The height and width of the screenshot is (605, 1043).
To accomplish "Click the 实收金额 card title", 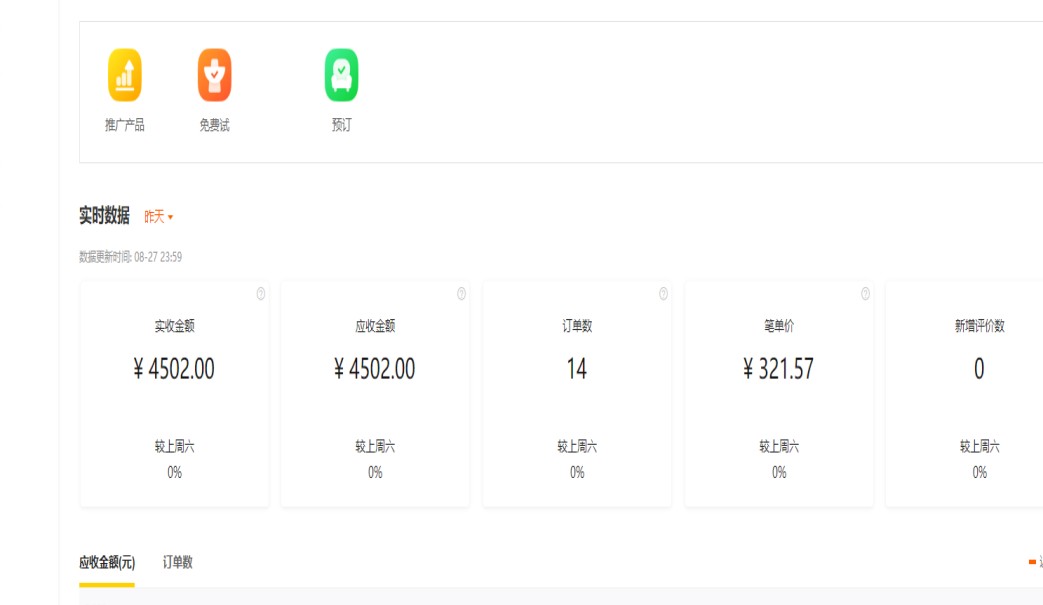I will point(174,326).
